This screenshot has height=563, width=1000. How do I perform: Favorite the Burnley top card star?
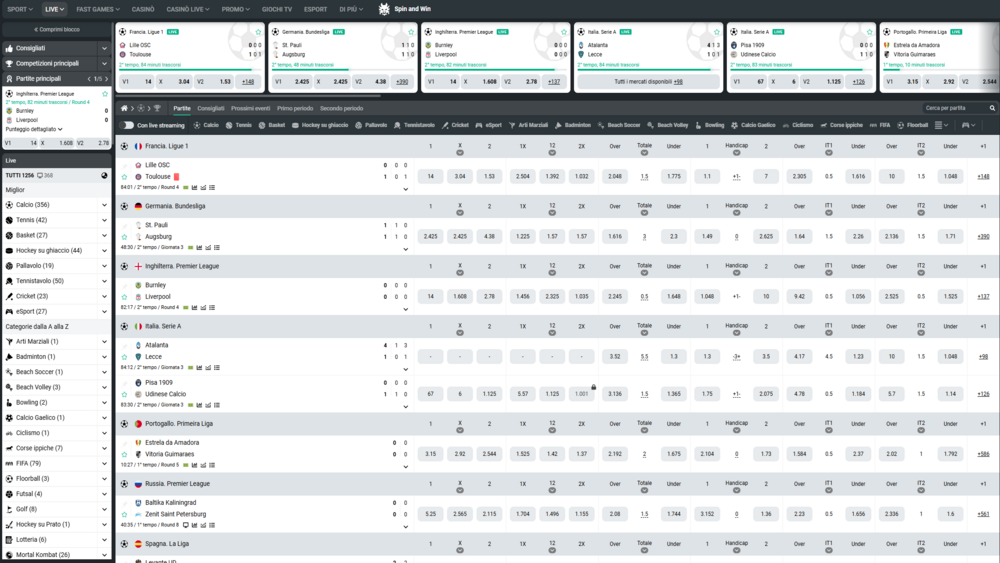[564, 32]
